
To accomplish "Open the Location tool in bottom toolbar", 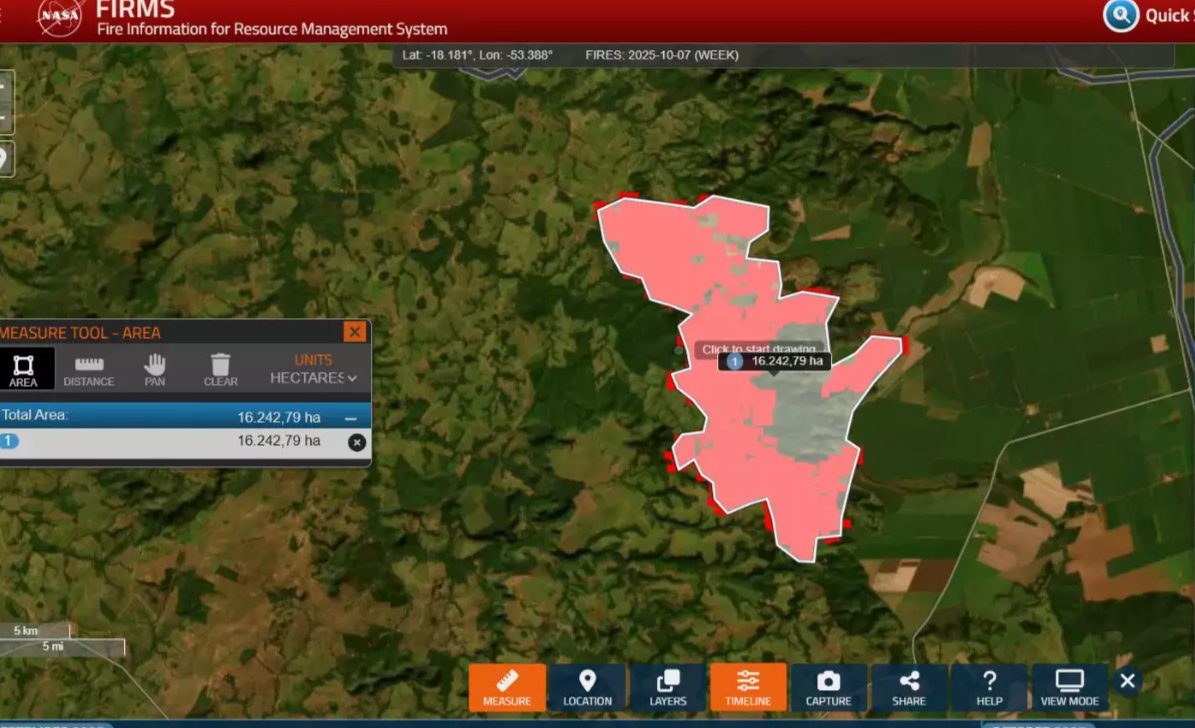I will [587, 688].
